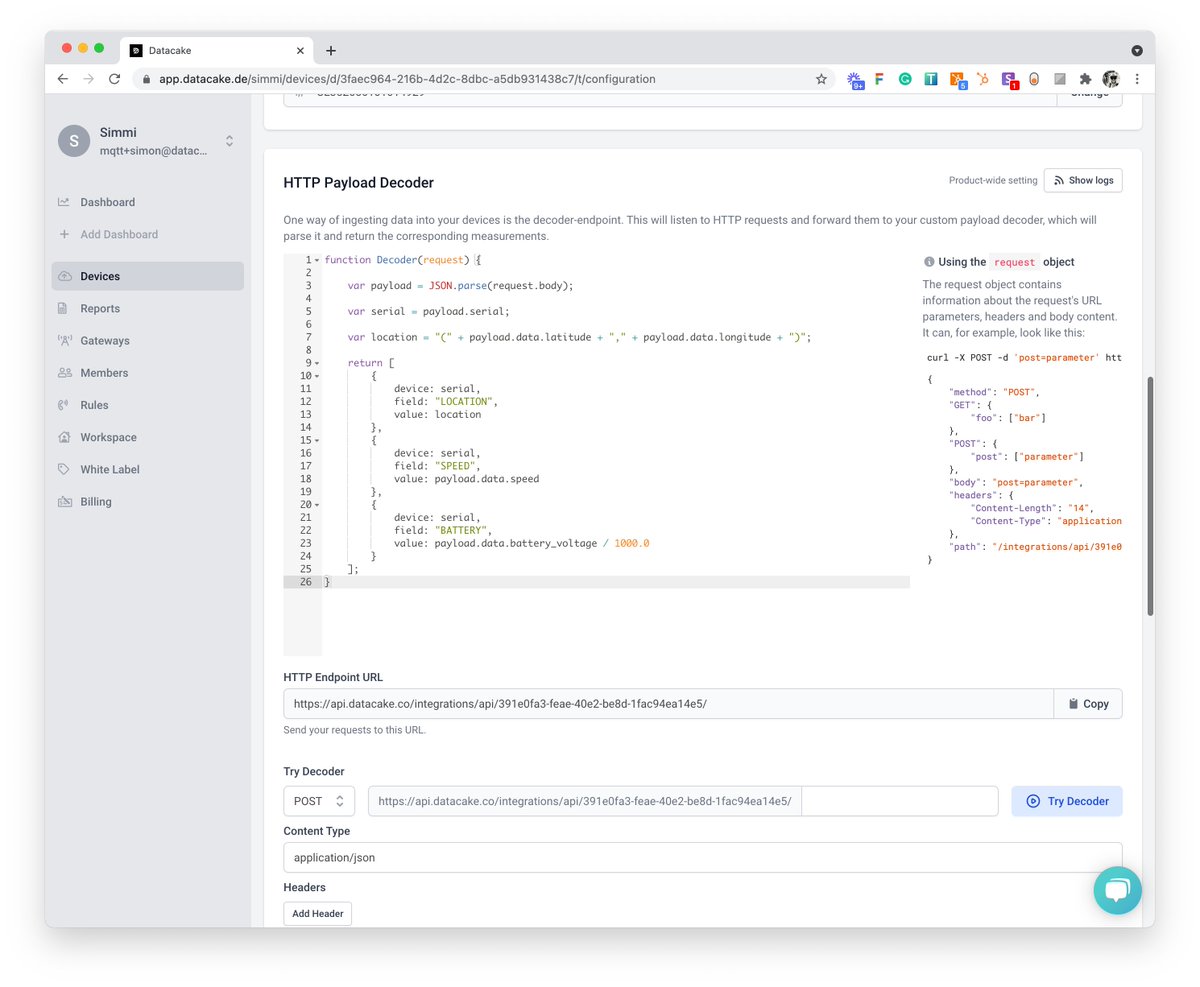Image resolution: width=1200 pixels, height=987 pixels.
Task: Click the Devices cloud icon
Action: [64, 276]
